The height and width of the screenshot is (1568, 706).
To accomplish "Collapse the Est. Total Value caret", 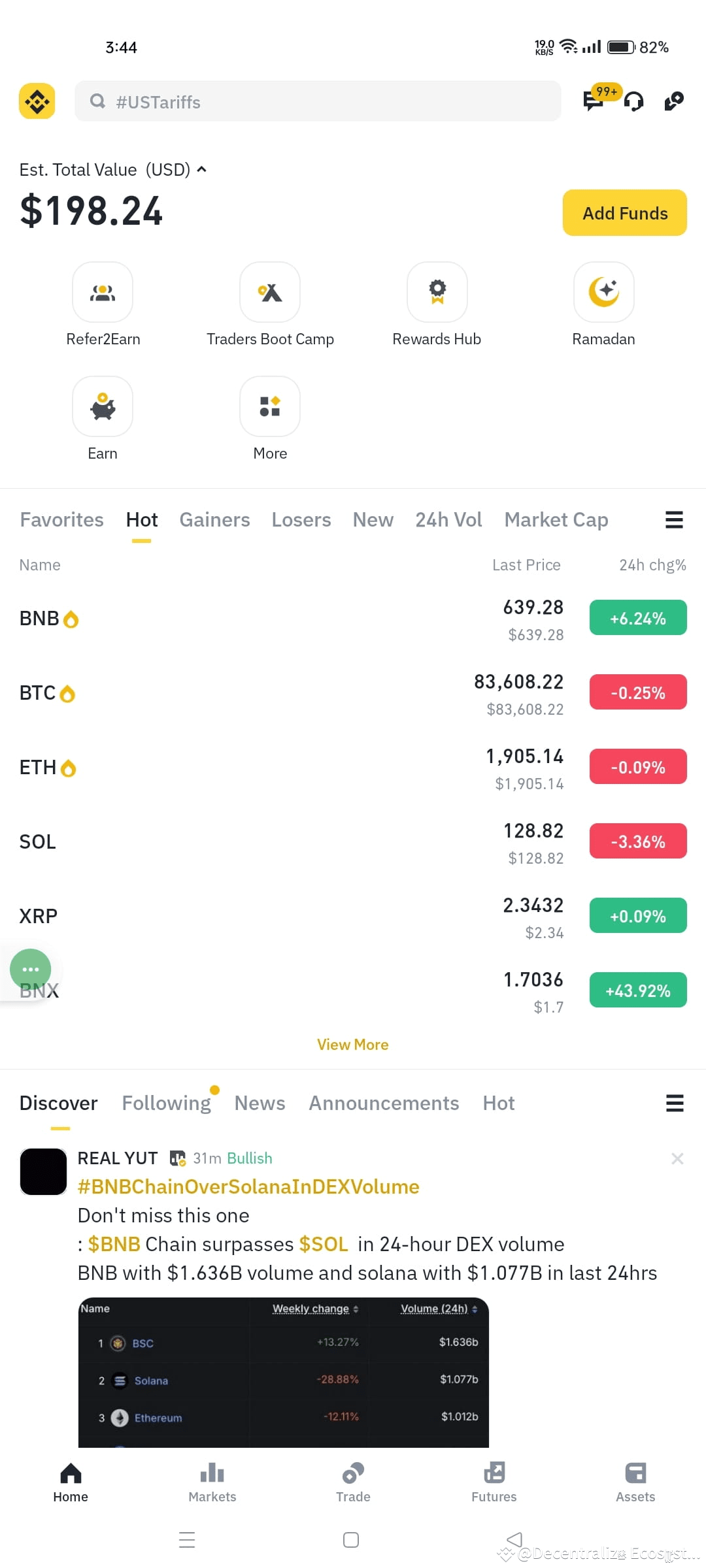I will click(x=202, y=169).
